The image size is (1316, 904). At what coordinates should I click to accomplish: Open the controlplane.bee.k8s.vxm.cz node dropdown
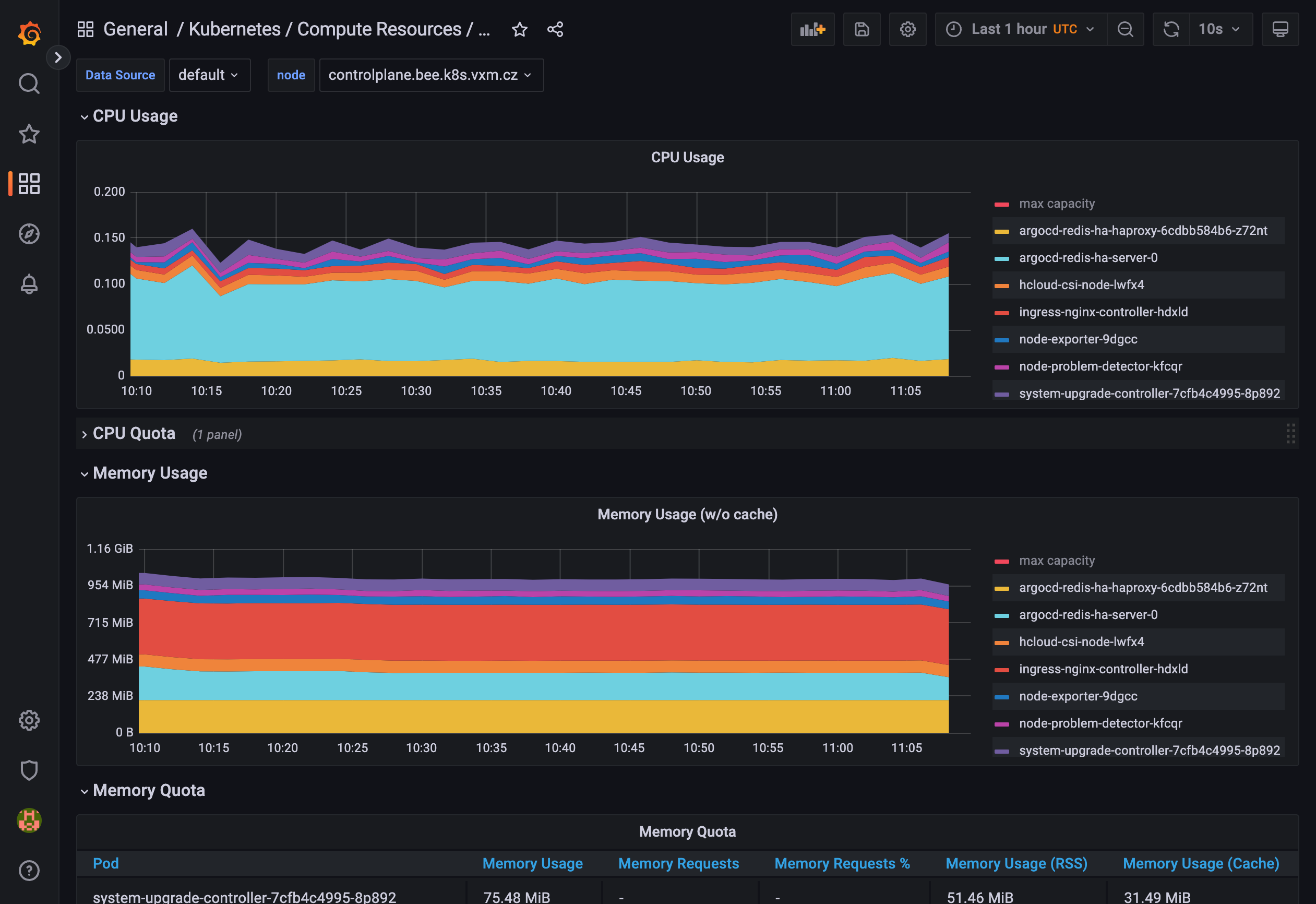430,75
